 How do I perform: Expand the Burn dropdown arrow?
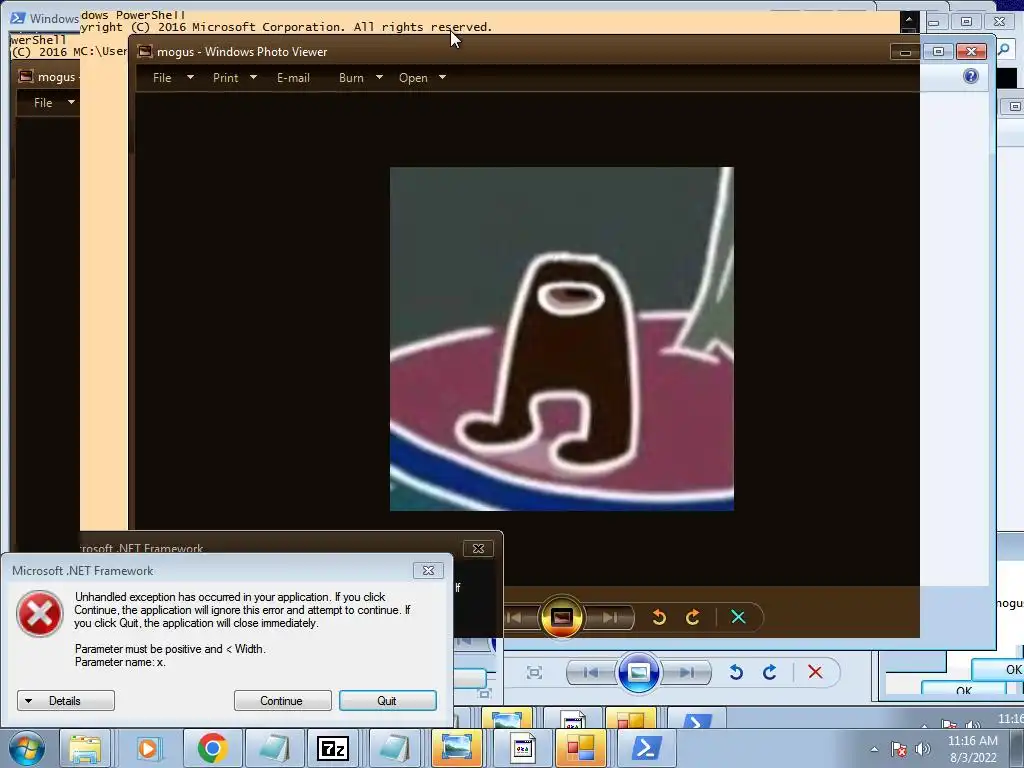[x=379, y=77]
